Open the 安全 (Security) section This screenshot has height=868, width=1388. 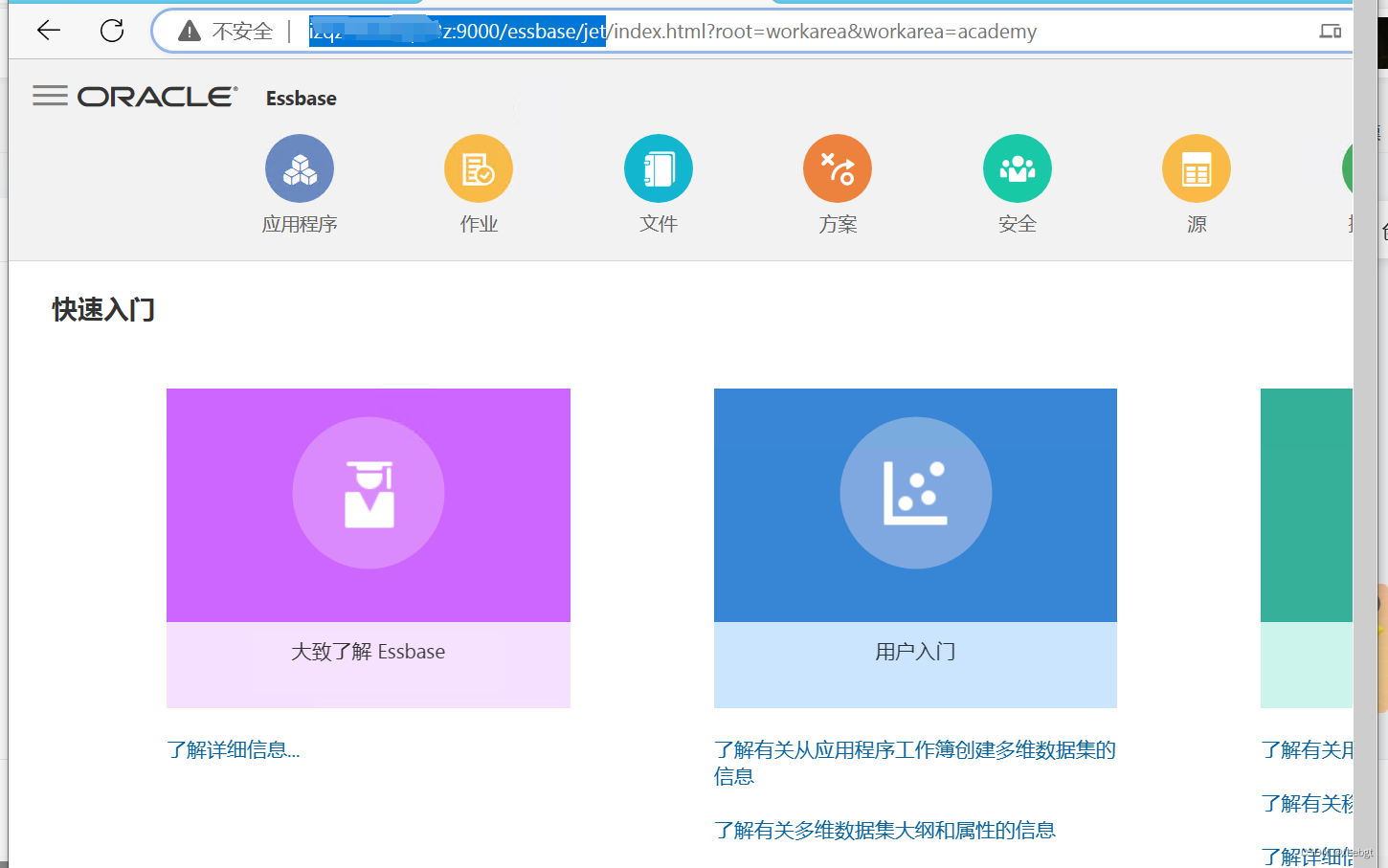coord(1017,184)
